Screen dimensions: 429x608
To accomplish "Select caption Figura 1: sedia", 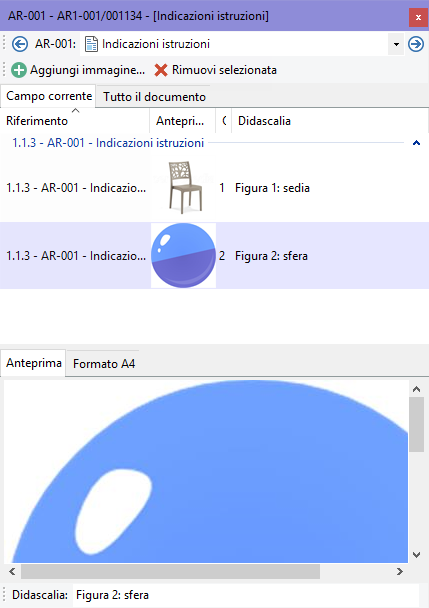I will tap(272, 188).
